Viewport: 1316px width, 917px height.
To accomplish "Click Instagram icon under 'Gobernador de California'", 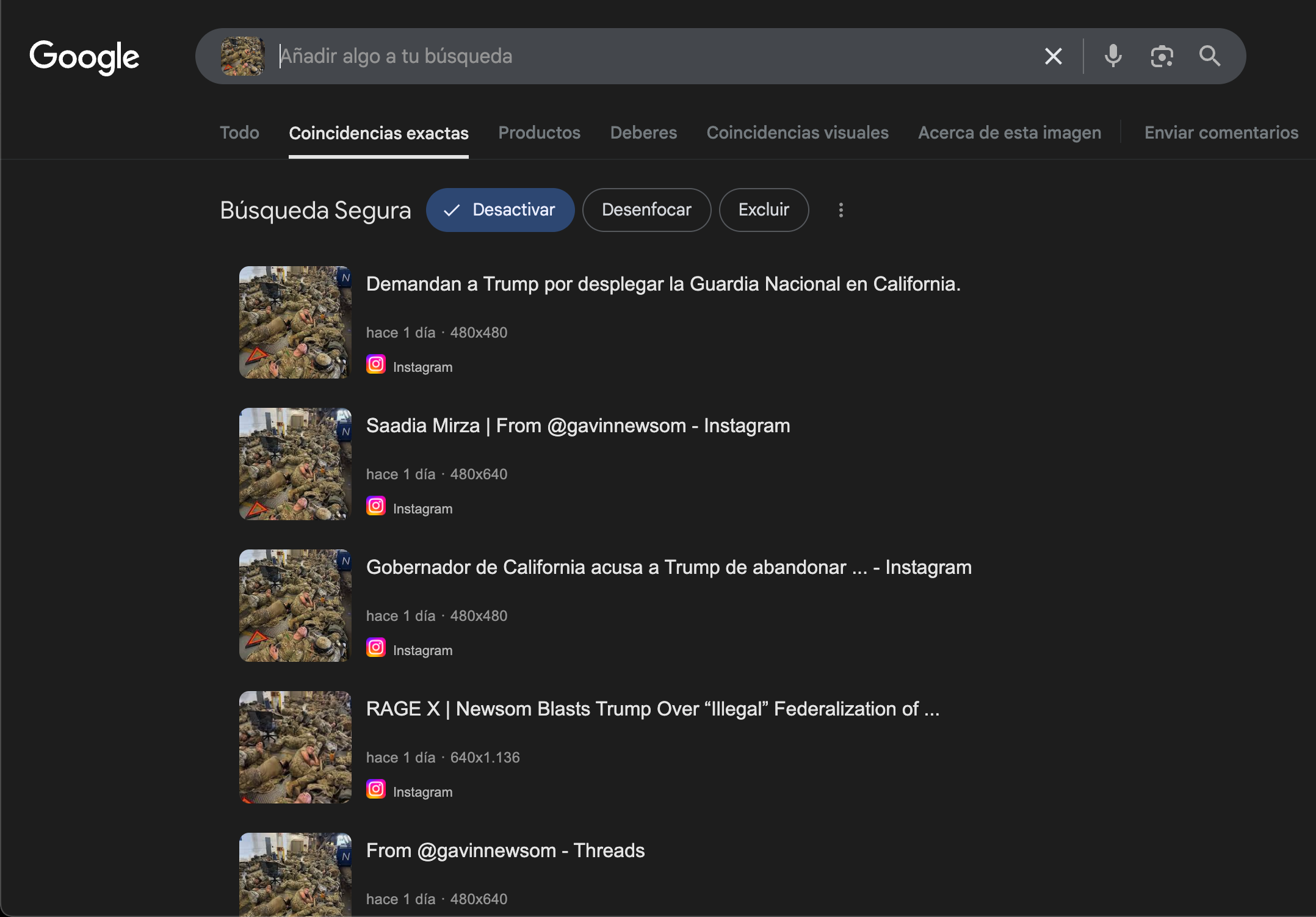I will tap(376, 647).
